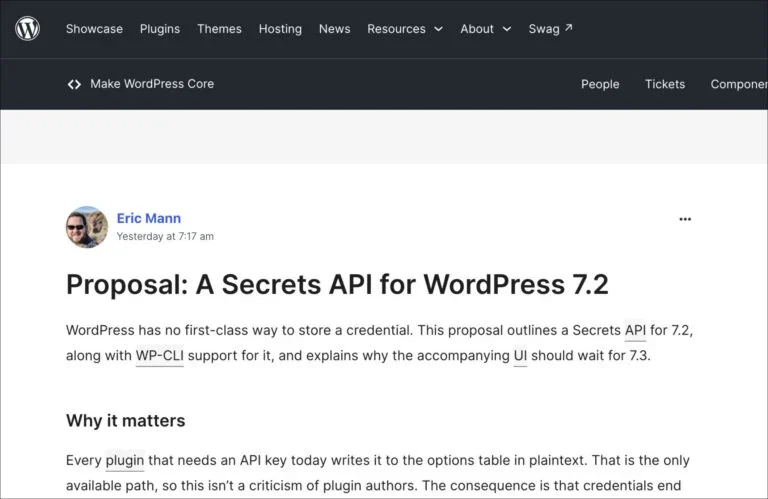Open the News navigation link
The width and height of the screenshot is (768, 499).
click(x=335, y=29)
